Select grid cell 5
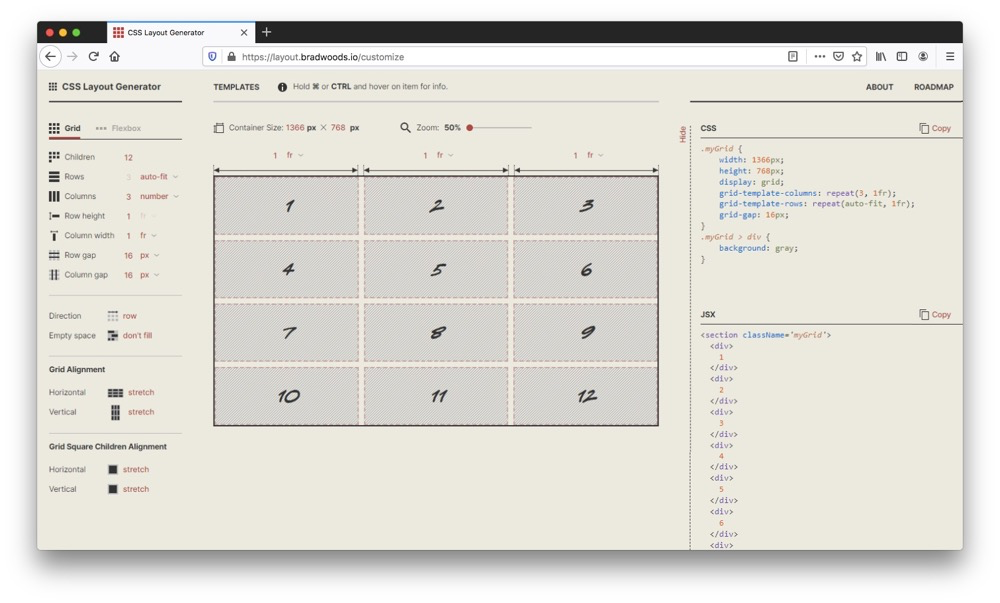This screenshot has height=603, width=1000. point(436,269)
